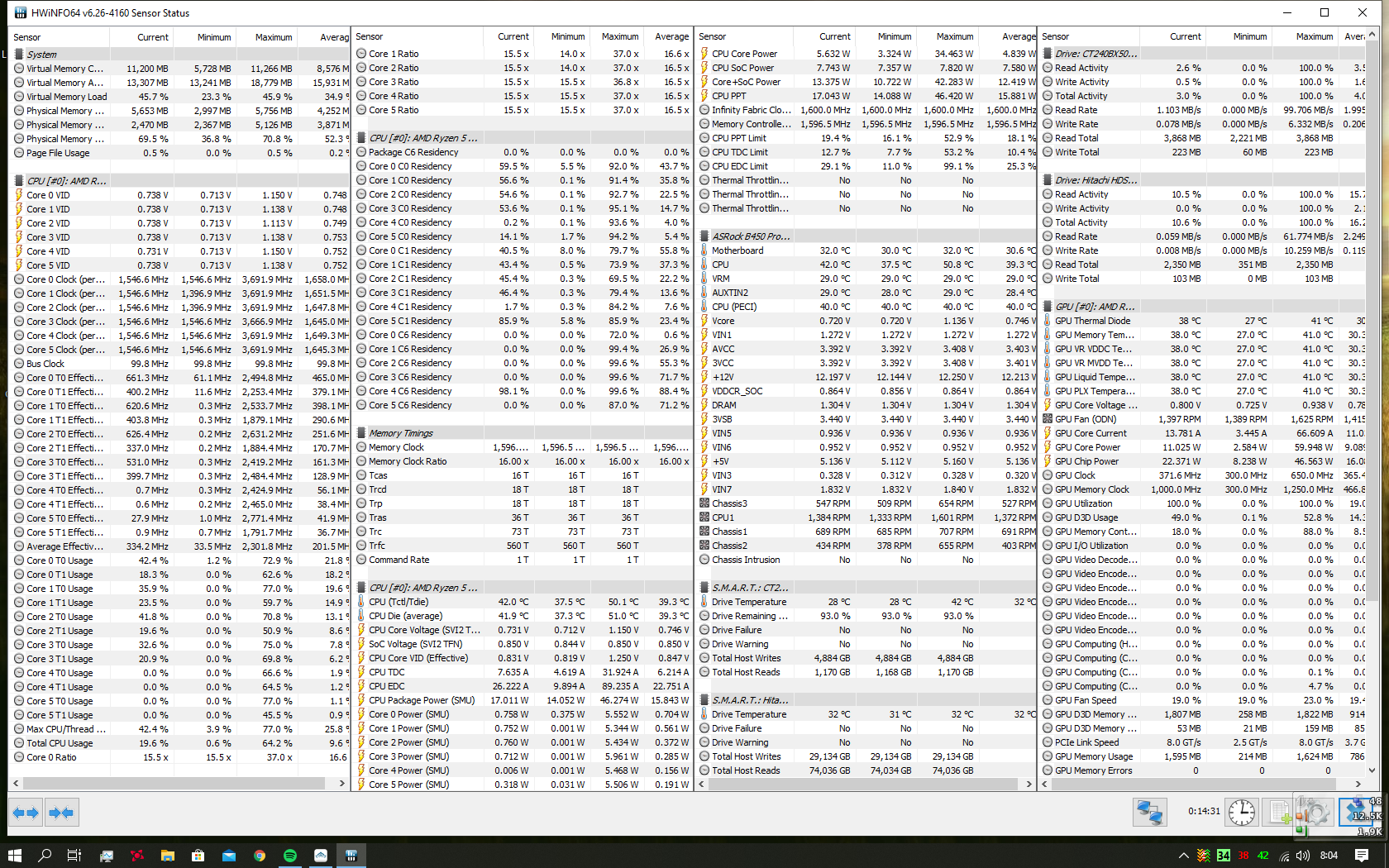Select the Package C6 Residency row
Image resolution: width=1389 pixels, height=868 pixels.
523,152
